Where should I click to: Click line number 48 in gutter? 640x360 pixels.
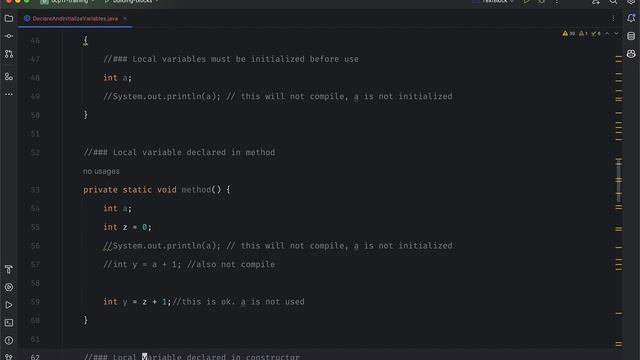(x=35, y=78)
